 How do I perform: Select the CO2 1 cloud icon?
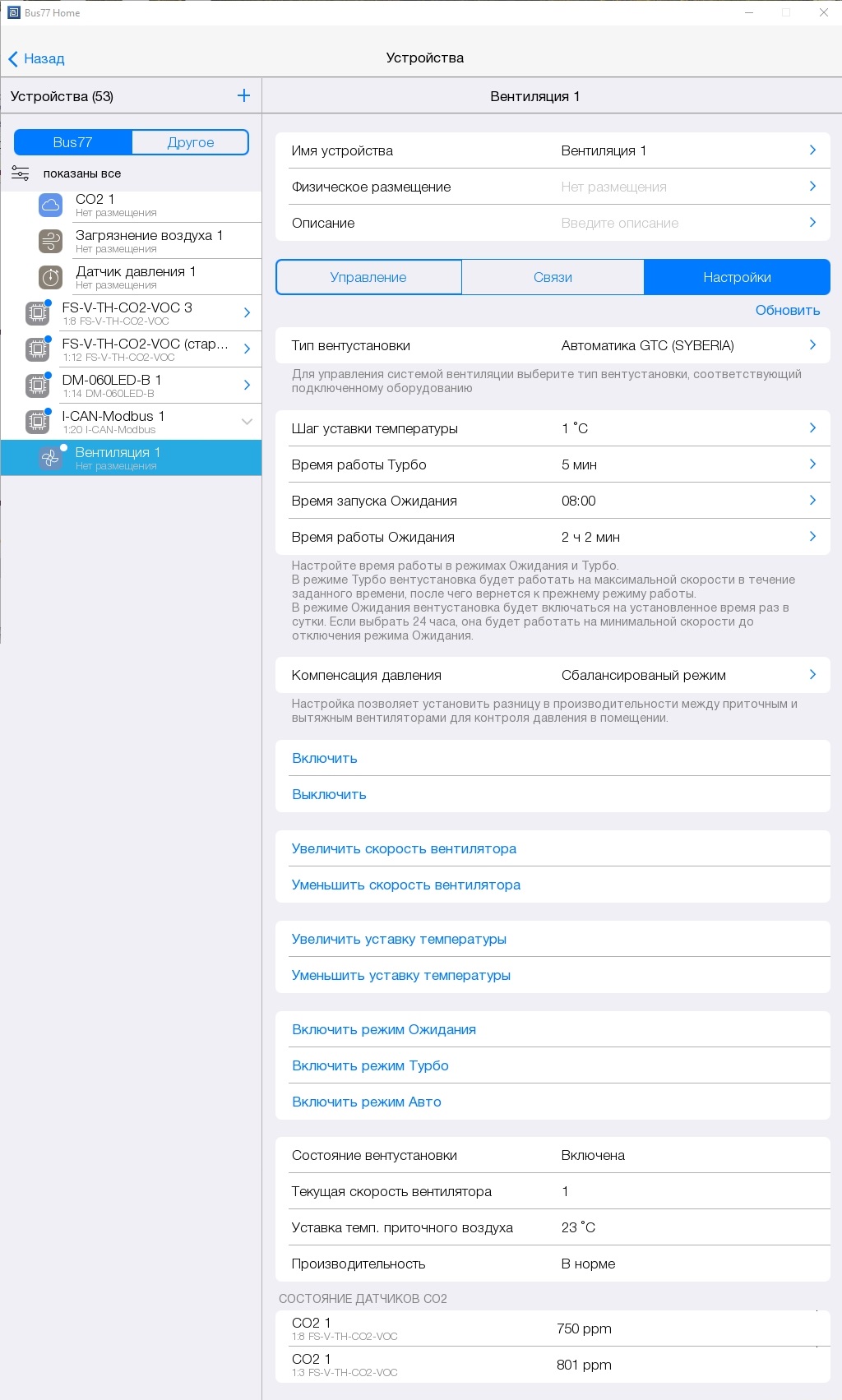tap(51, 205)
